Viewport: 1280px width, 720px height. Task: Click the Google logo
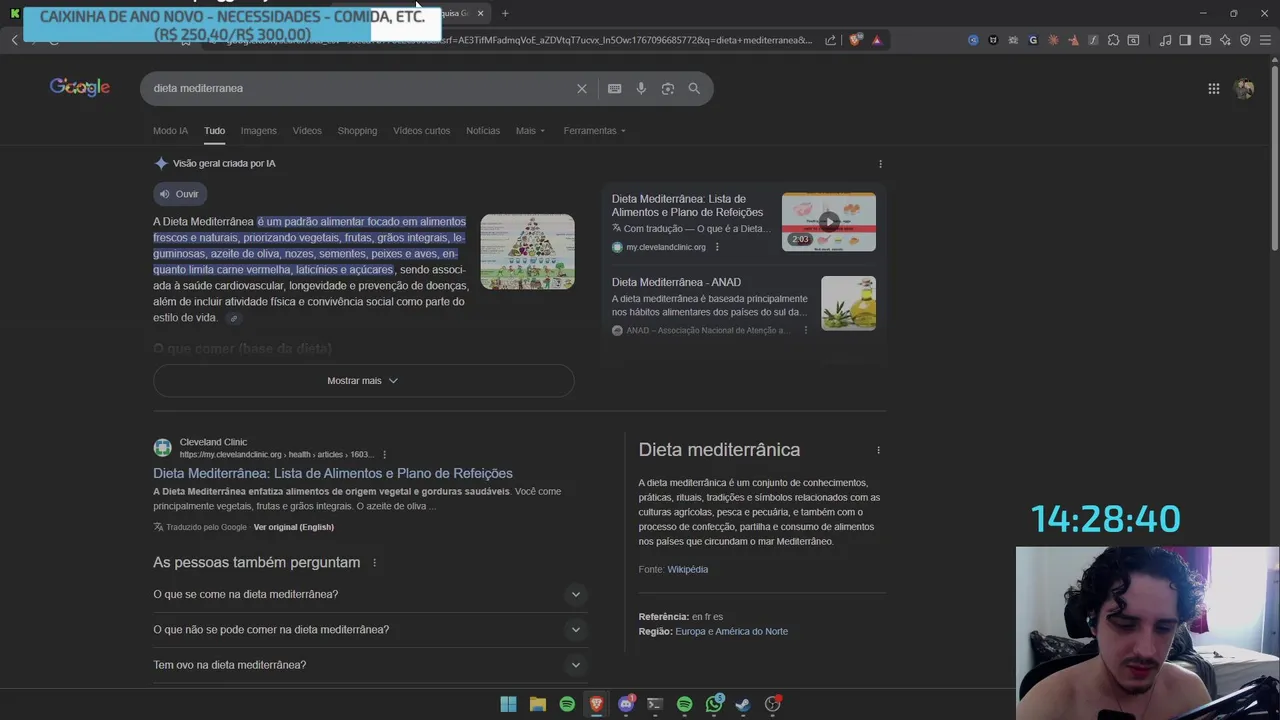click(x=80, y=88)
